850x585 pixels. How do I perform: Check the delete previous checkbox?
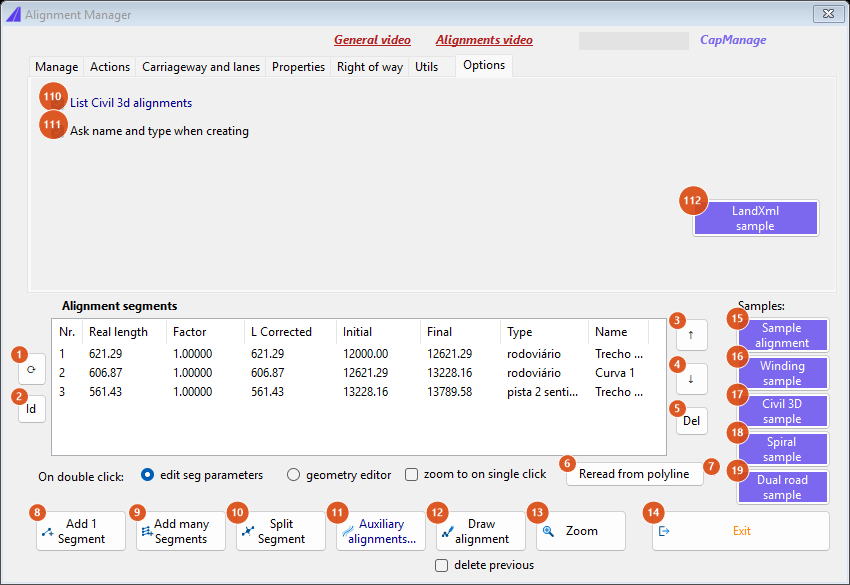(441, 565)
